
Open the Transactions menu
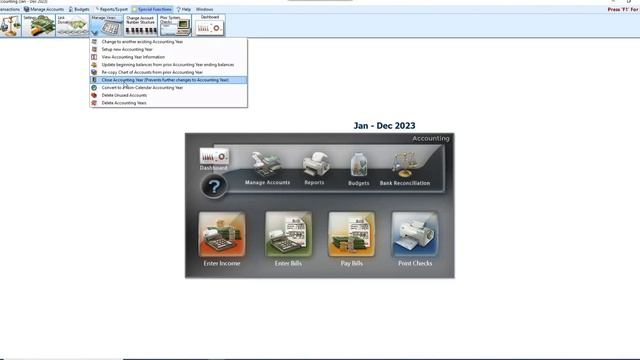pyautogui.click(x=9, y=9)
